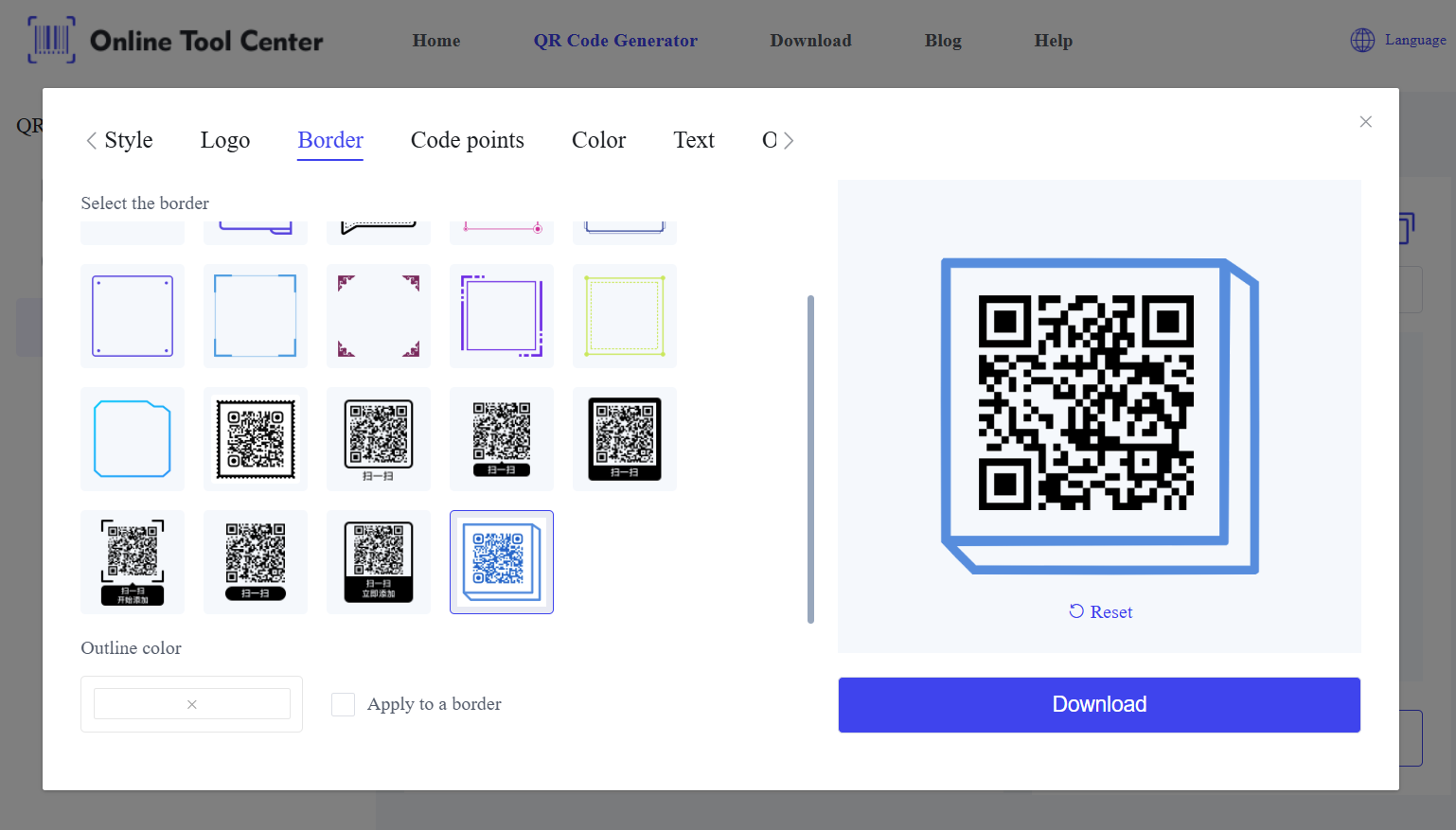Pick black frame with two-line label border

pos(379,562)
